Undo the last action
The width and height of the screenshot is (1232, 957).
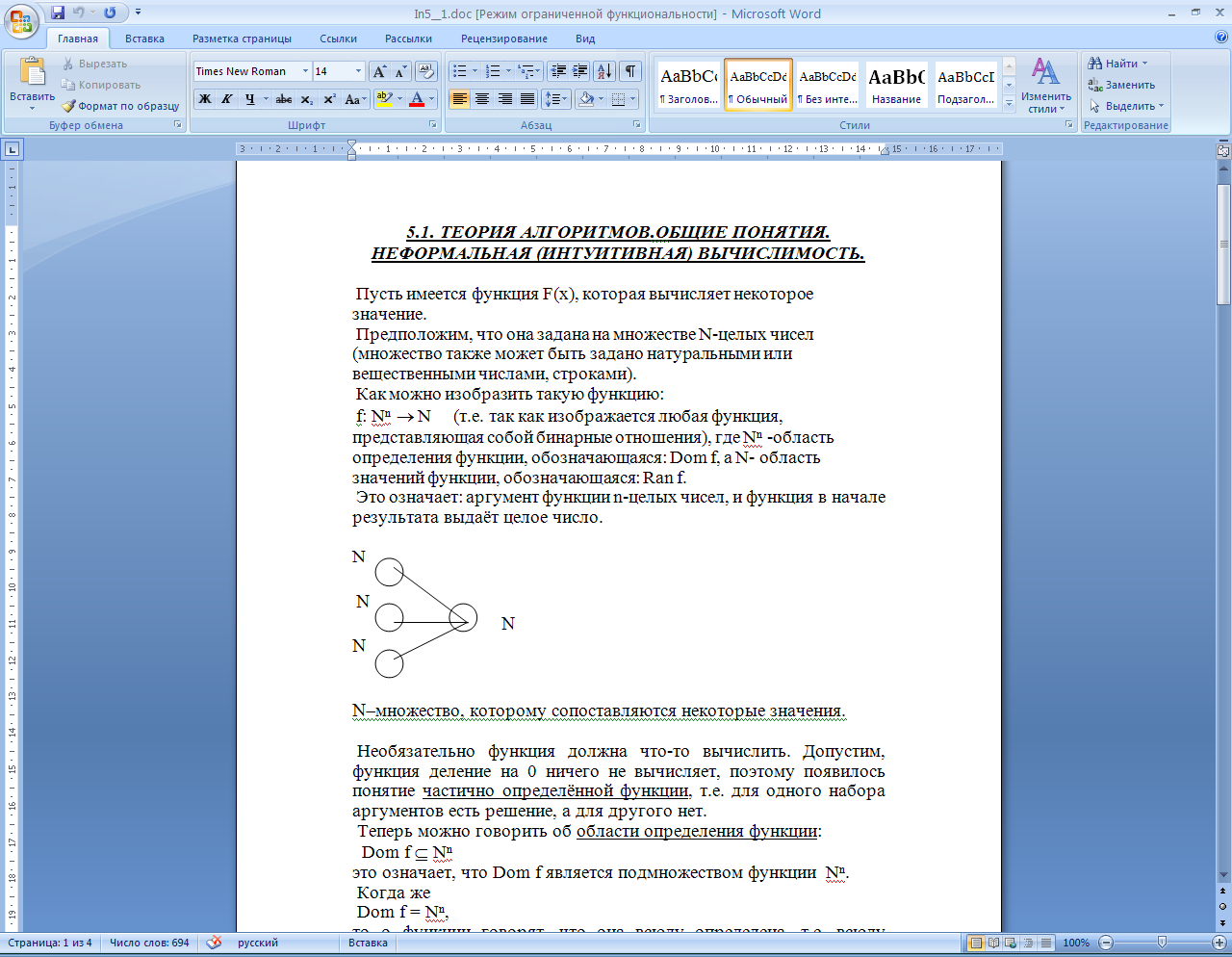coord(79,13)
